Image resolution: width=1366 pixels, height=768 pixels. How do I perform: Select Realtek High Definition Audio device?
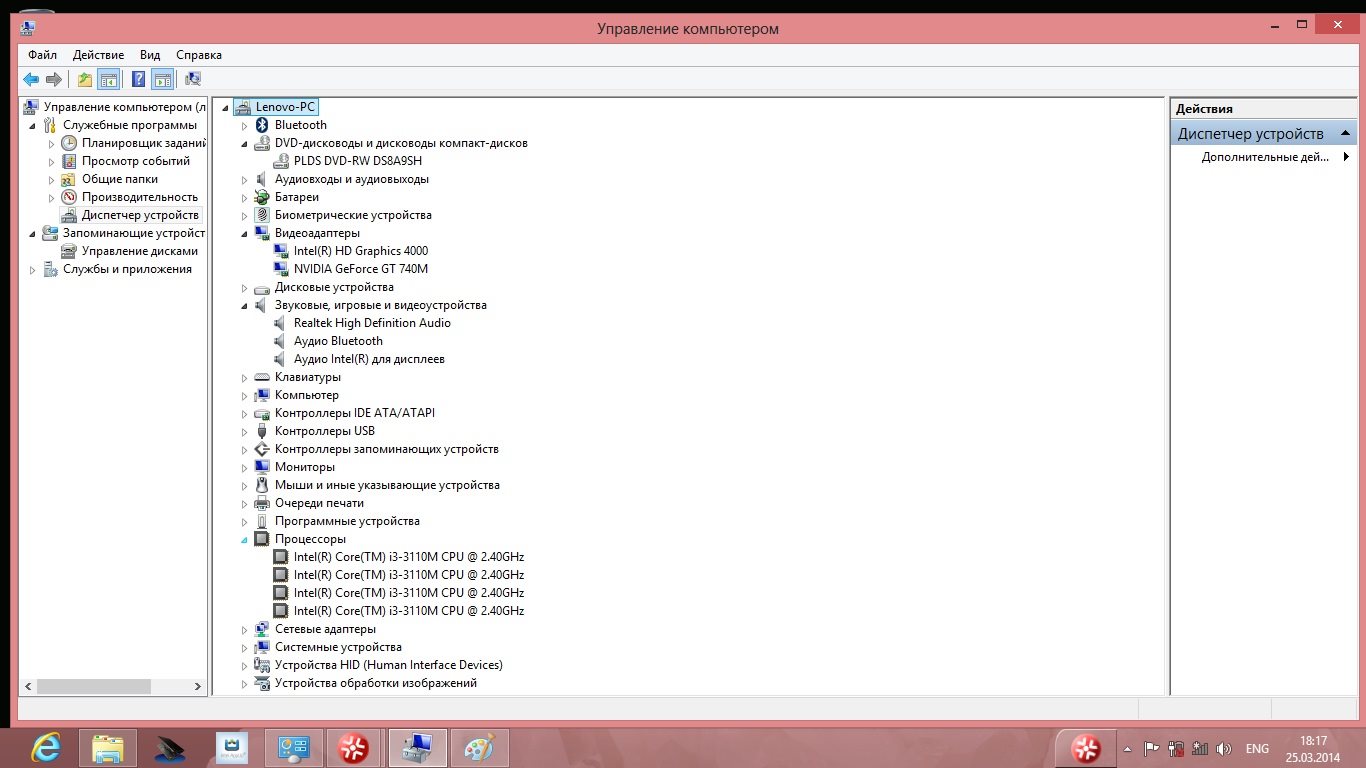point(372,323)
